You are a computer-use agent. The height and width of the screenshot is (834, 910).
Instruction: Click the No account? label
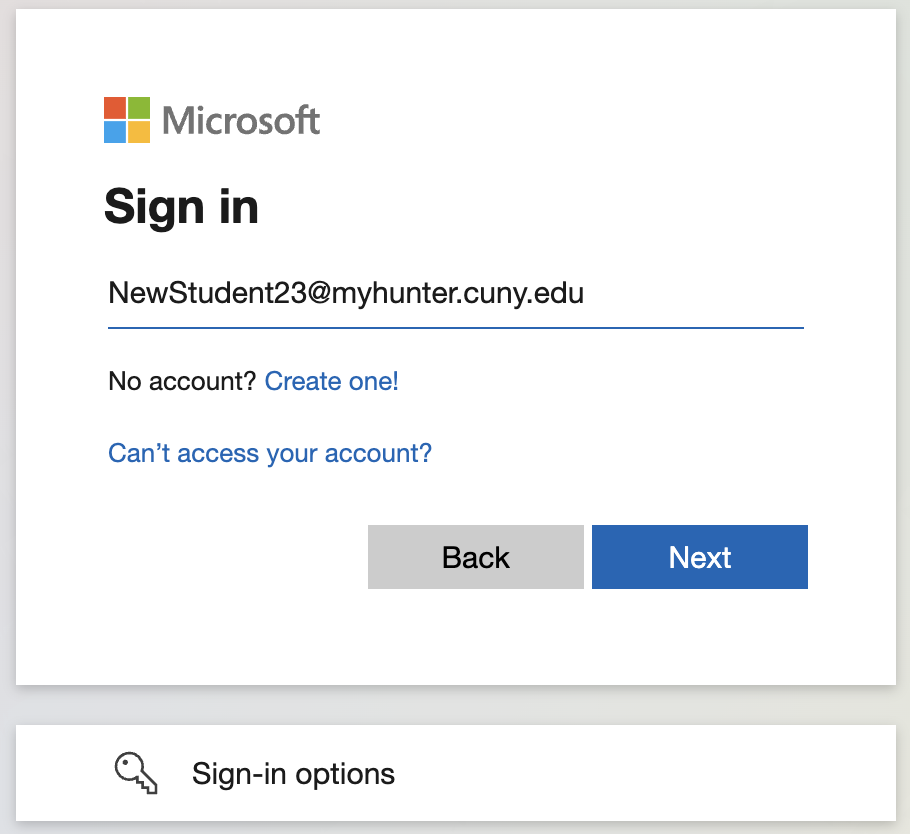tap(182, 381)
